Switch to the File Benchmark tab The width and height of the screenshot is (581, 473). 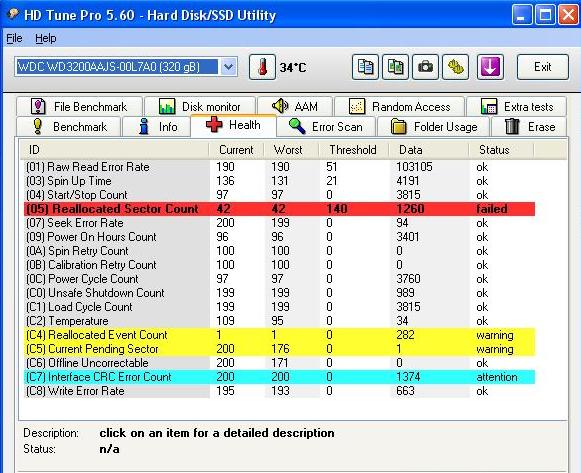point(79,107)
